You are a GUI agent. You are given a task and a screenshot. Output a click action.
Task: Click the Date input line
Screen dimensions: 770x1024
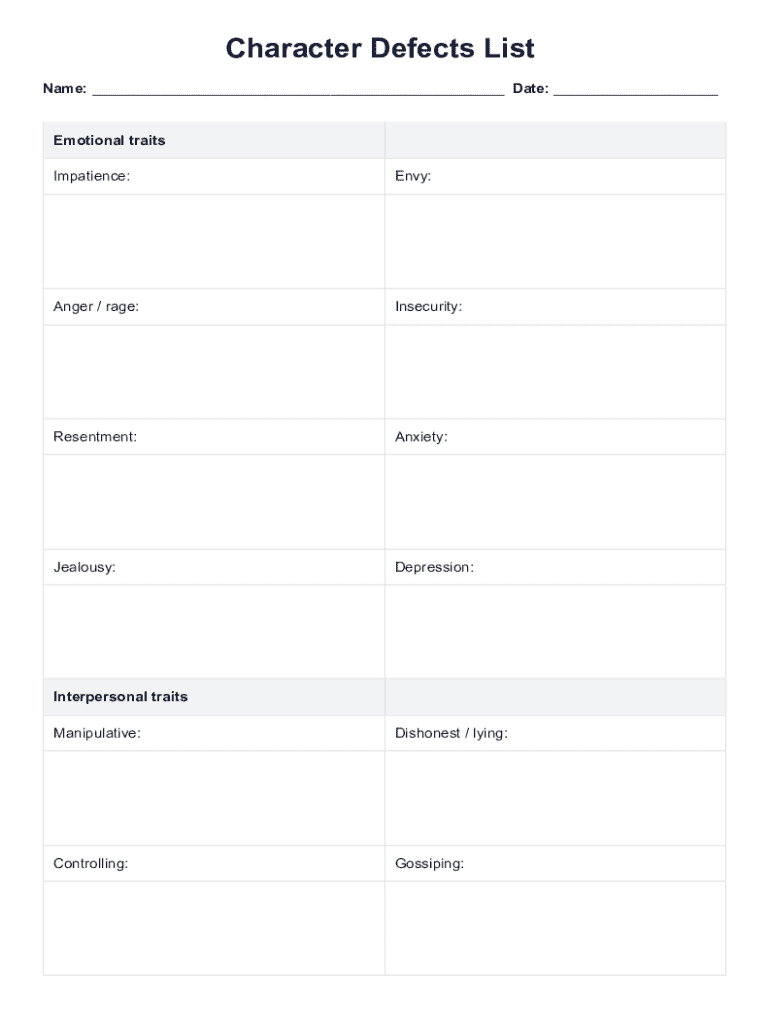click(635, 89)
